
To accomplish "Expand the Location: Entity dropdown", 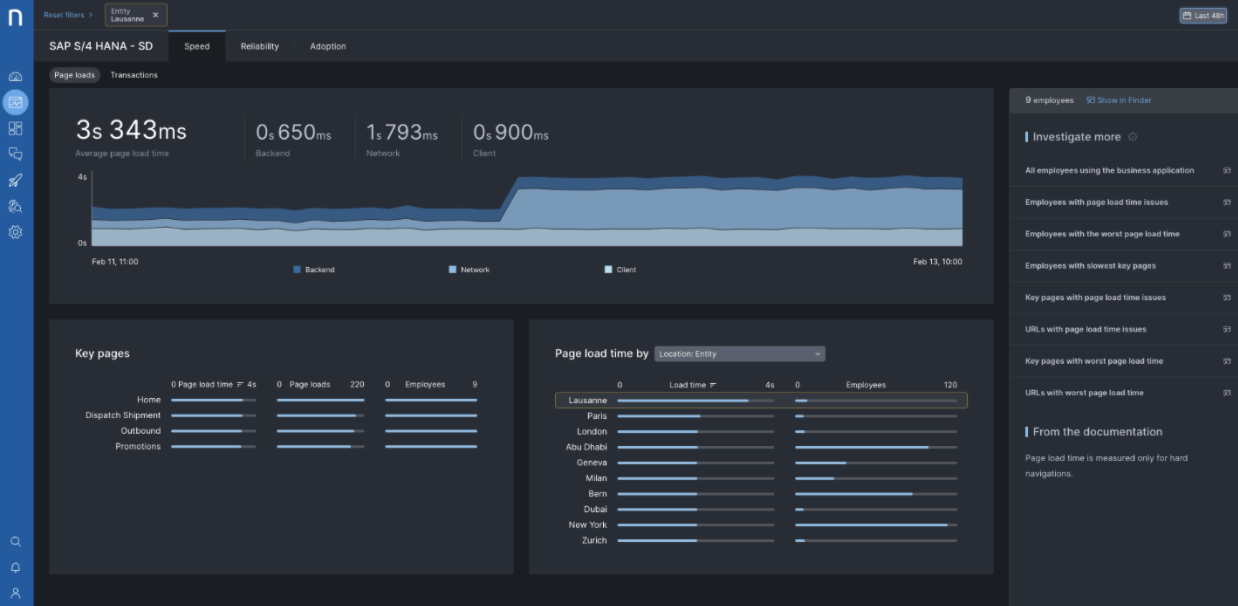I will (739, 354).
